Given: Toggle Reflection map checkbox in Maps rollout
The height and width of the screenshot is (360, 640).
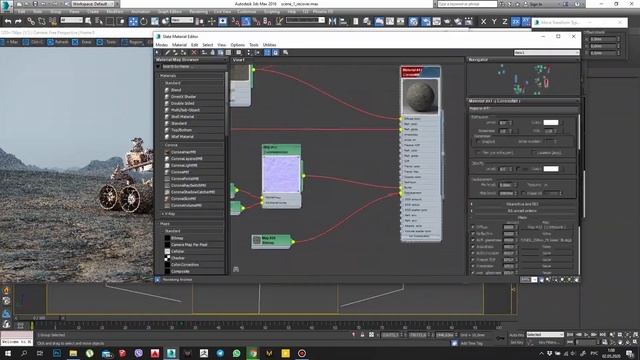Looking at the screenshot, I should 473,233.
